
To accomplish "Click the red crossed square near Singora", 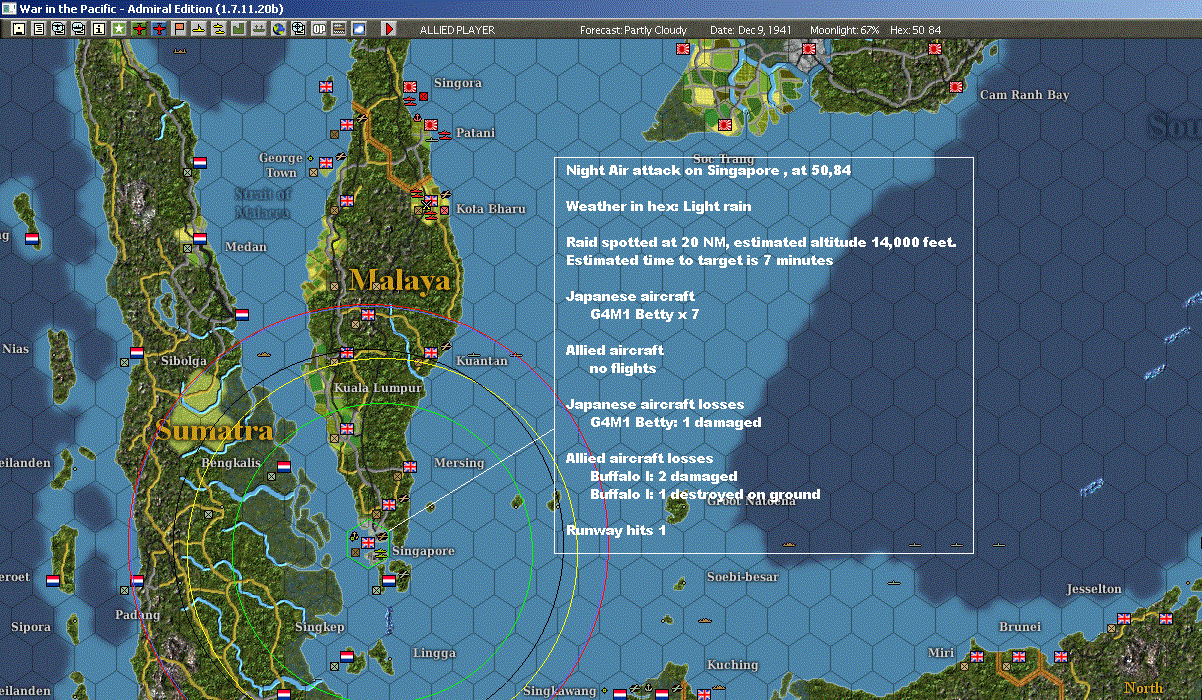I will point(424,96).
